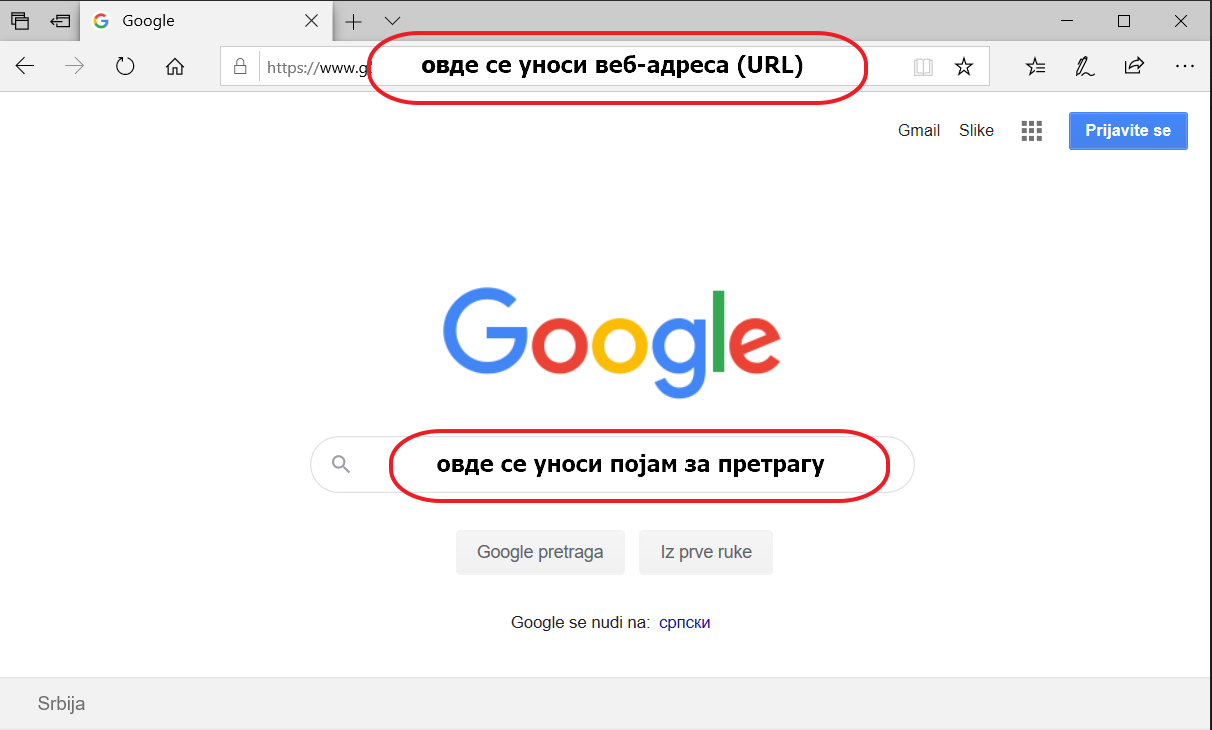Open Edge settings via the ellipsis icon
1212x730 pixels.
point(1185,66)
